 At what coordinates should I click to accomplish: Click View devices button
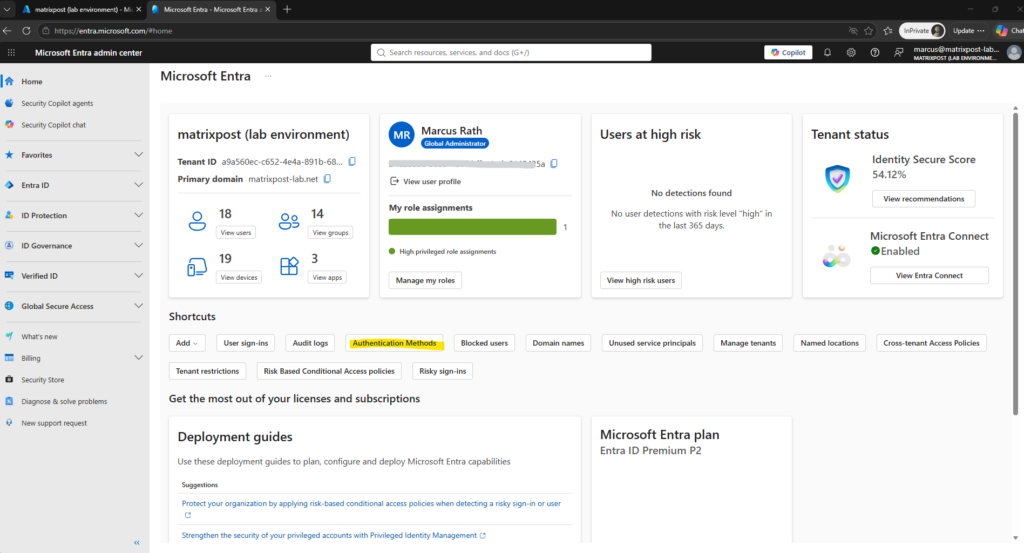point(239,277)
